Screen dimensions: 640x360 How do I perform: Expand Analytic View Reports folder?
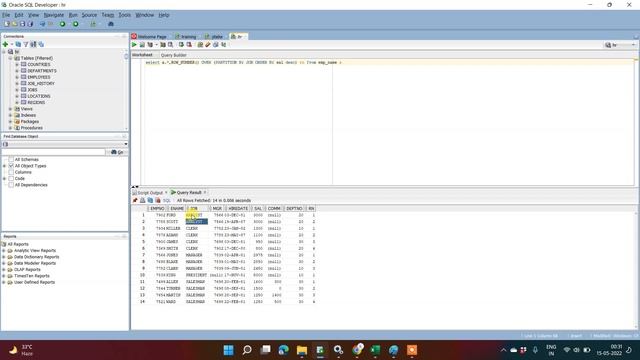4,251
